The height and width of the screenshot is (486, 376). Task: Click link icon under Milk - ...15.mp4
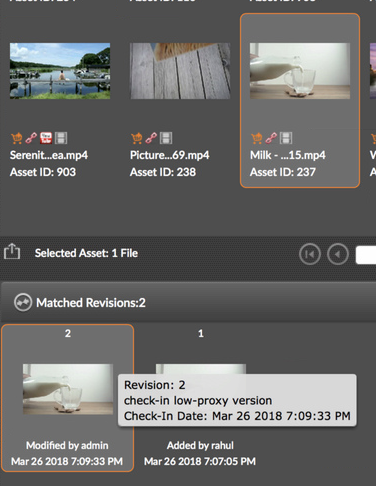point(271,138)
